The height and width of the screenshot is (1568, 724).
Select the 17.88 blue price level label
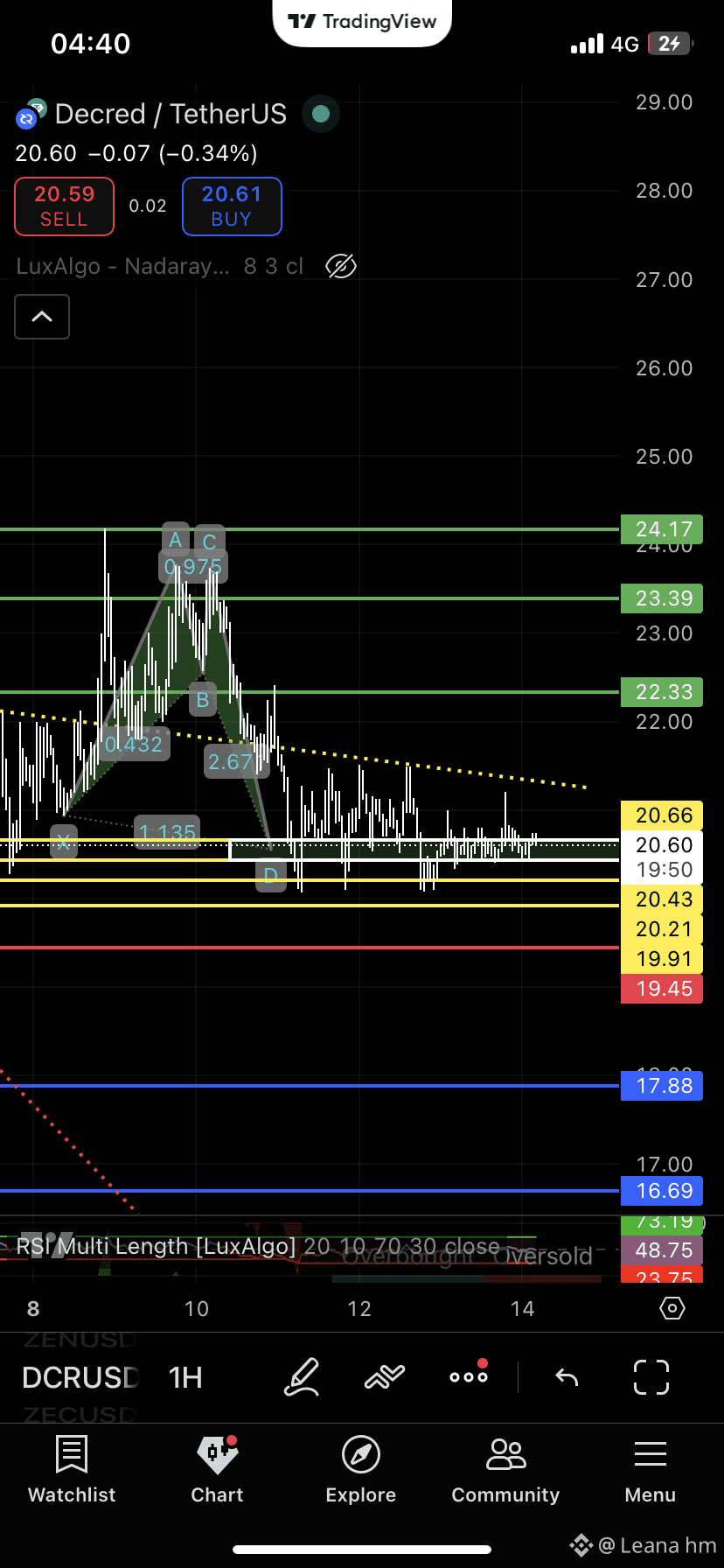(662, 1086)
